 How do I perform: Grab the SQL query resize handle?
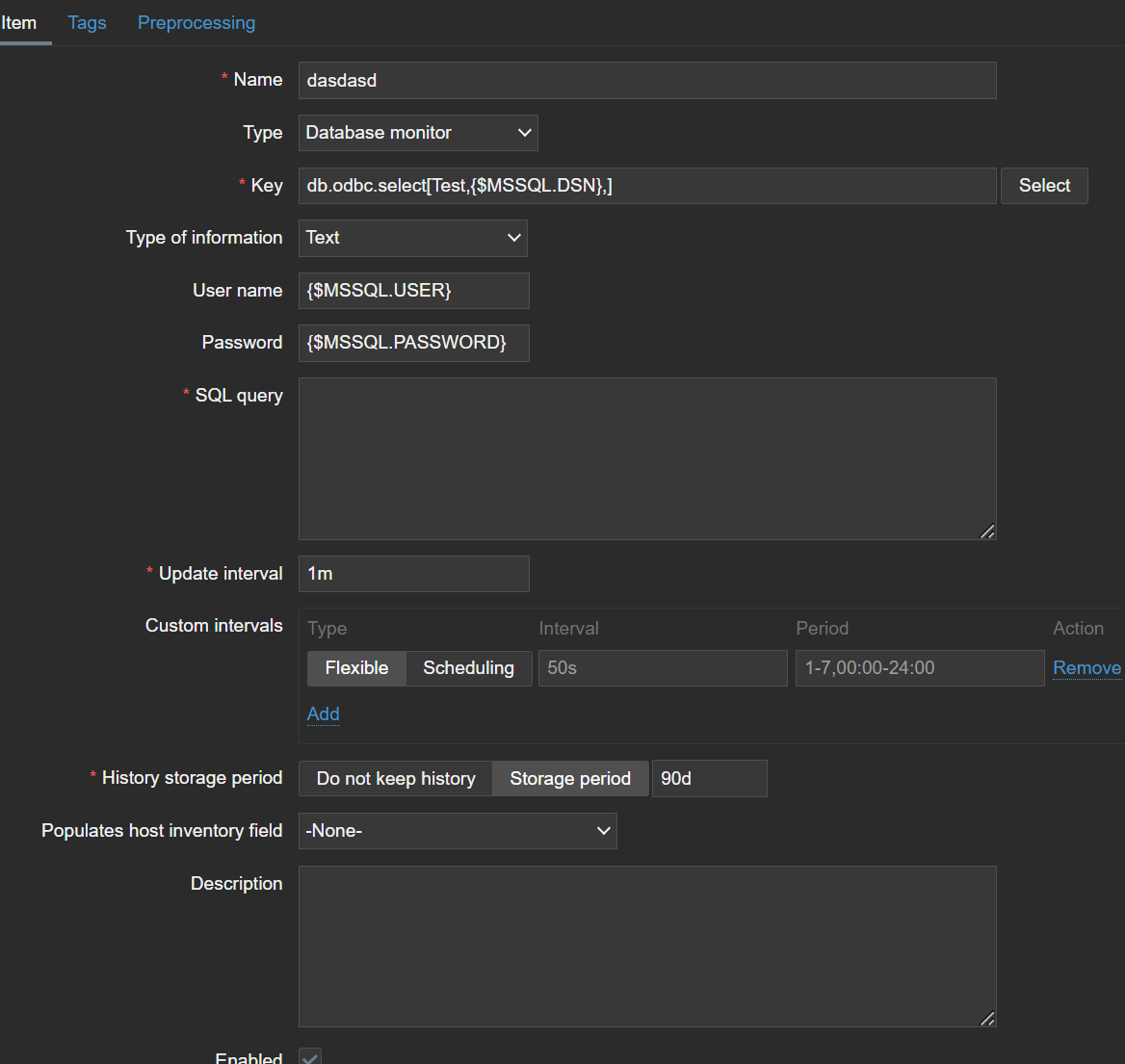click(987, 532)
